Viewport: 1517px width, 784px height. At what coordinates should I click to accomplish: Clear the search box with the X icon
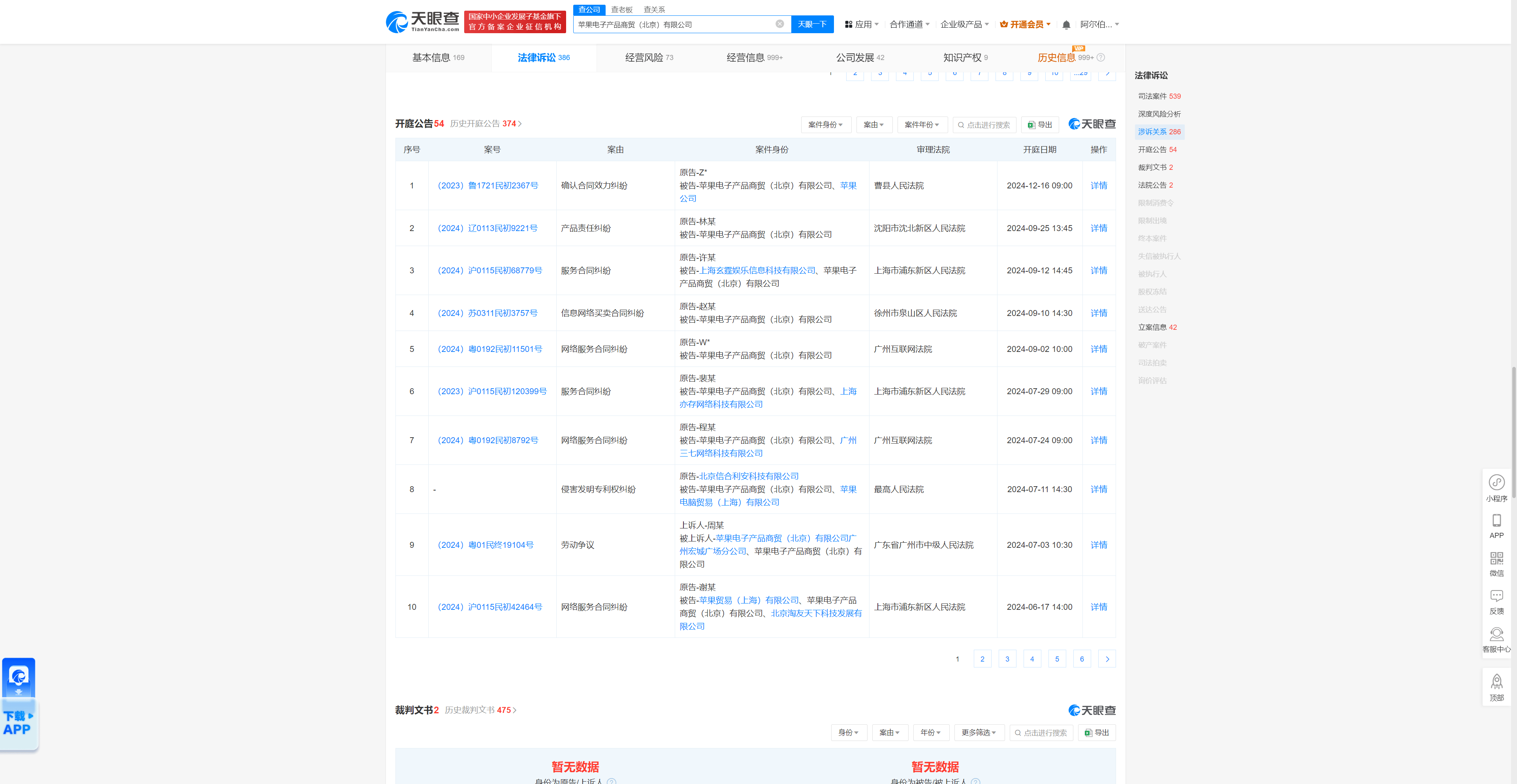click(x=780, y=24)
